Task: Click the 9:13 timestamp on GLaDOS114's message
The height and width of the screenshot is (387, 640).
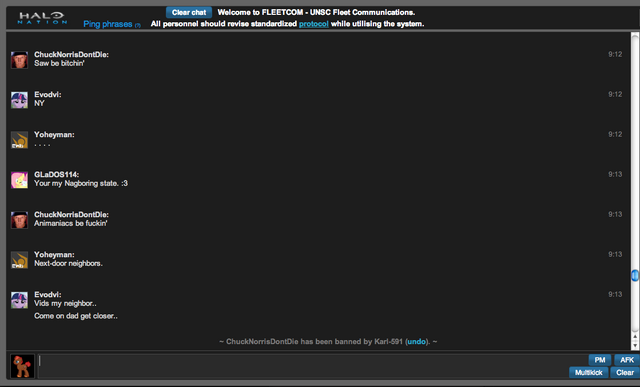Action: [615, 174]
